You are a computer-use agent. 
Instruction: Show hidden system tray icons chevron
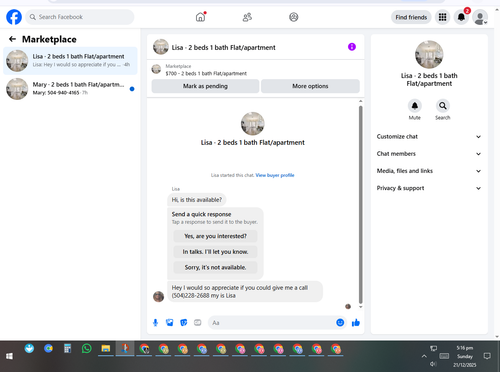click(424, 356)
